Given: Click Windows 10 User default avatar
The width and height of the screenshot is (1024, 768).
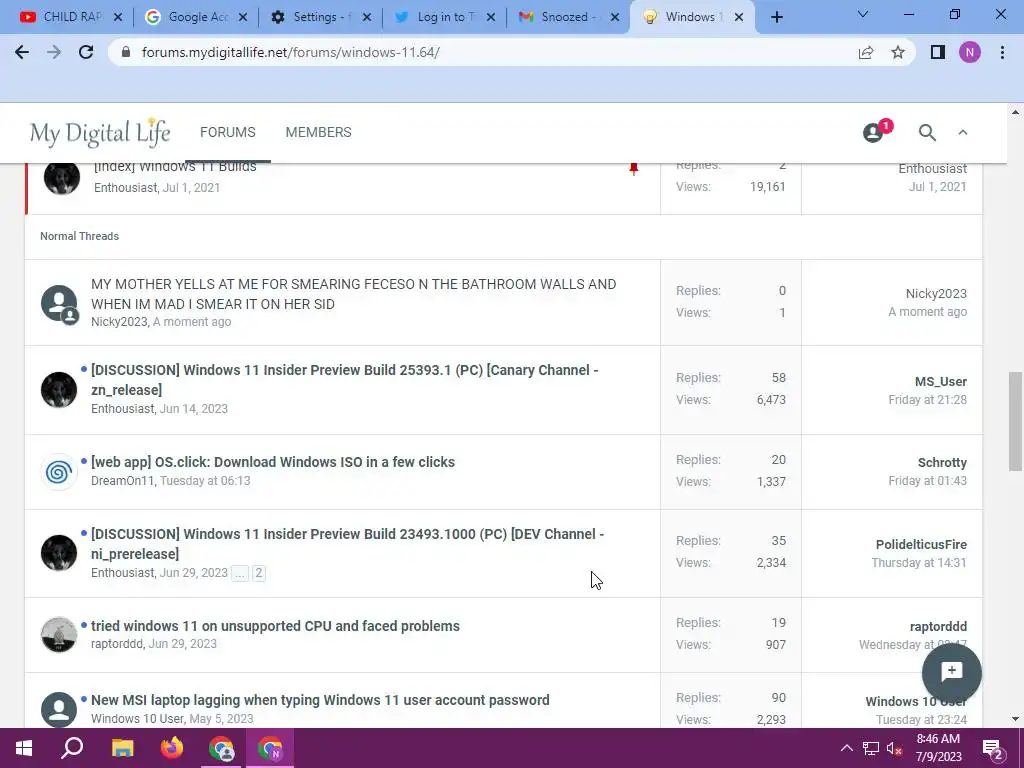Looking at the screenshot, I should [59, 709].
